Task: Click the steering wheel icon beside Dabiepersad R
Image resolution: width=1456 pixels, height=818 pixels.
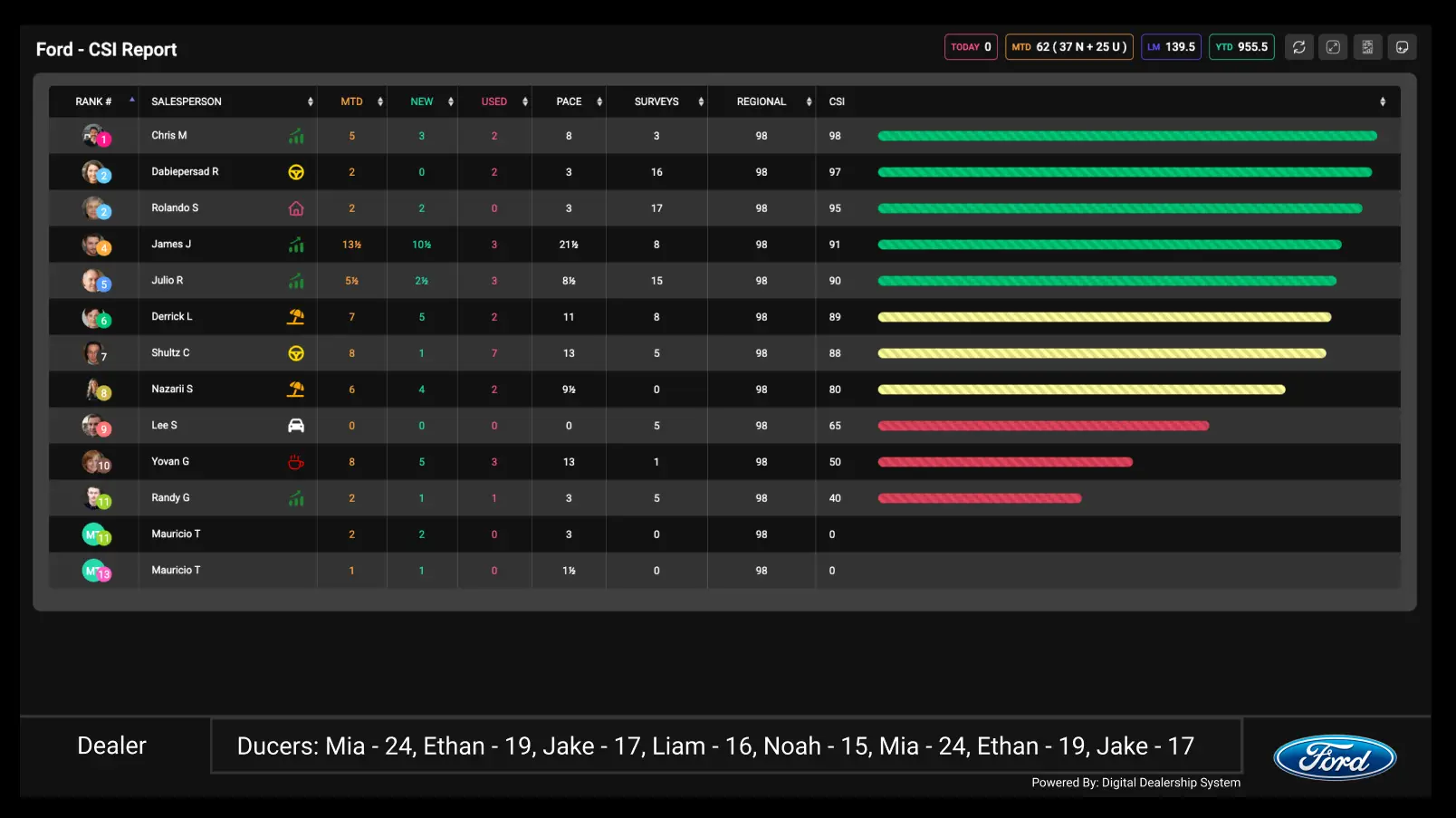Action: click(296, 172)
